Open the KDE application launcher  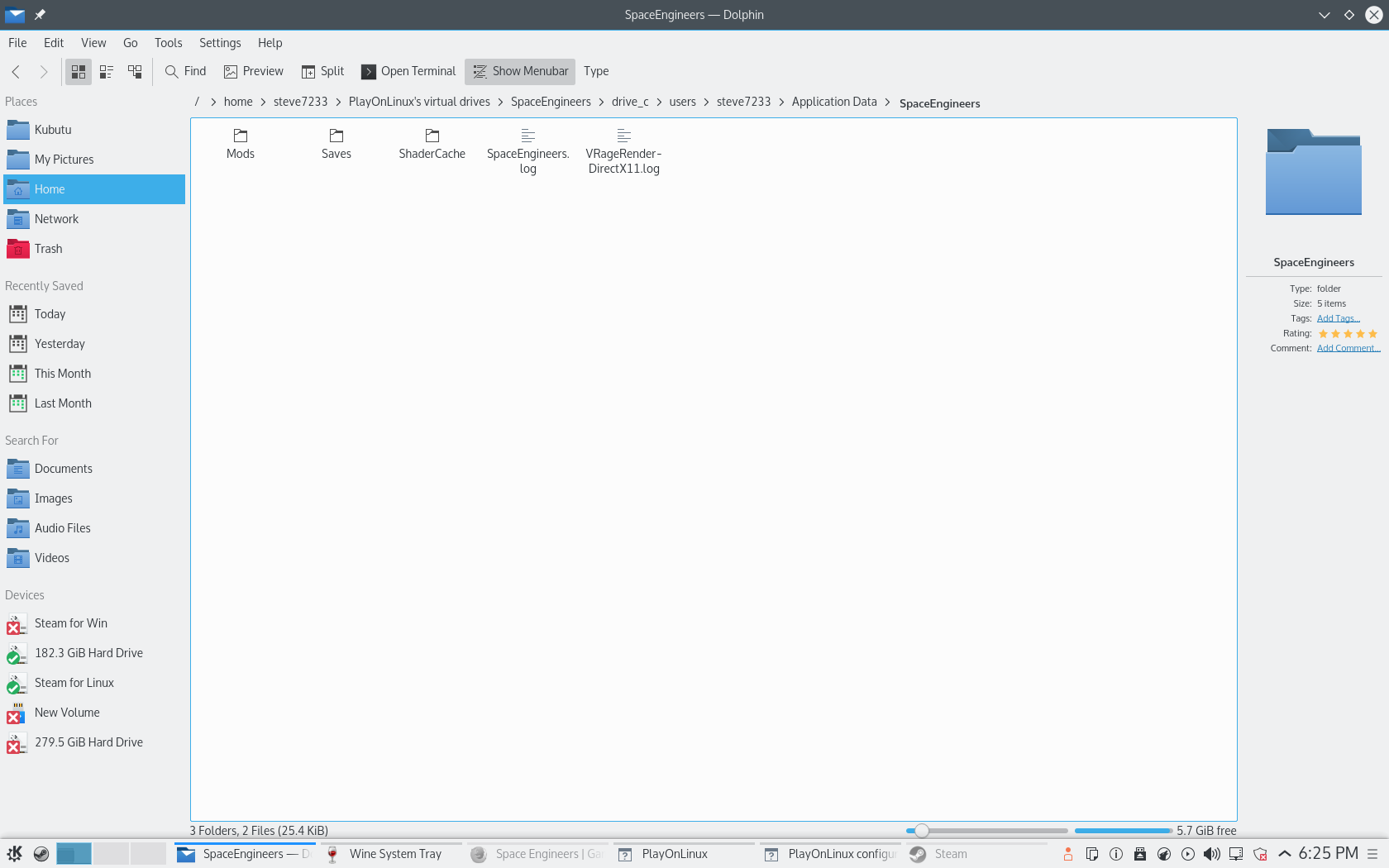[x=15, y=854]
